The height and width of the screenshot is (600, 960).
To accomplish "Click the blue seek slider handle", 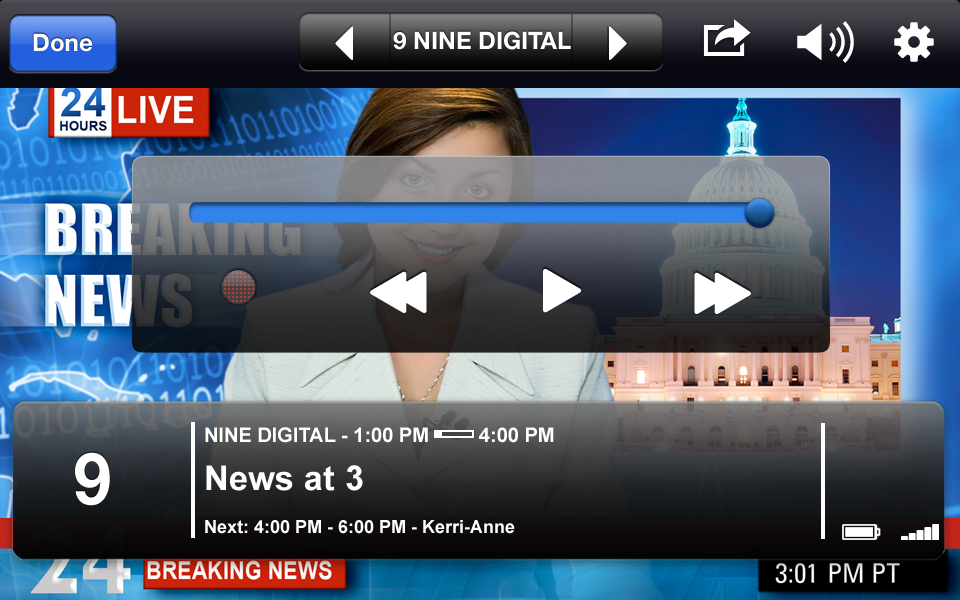I will (759, 213).
